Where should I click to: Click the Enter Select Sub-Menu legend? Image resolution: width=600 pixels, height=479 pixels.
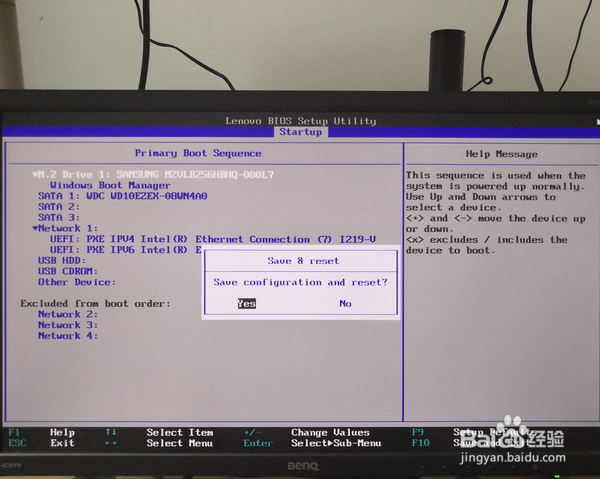coord(312,443)
